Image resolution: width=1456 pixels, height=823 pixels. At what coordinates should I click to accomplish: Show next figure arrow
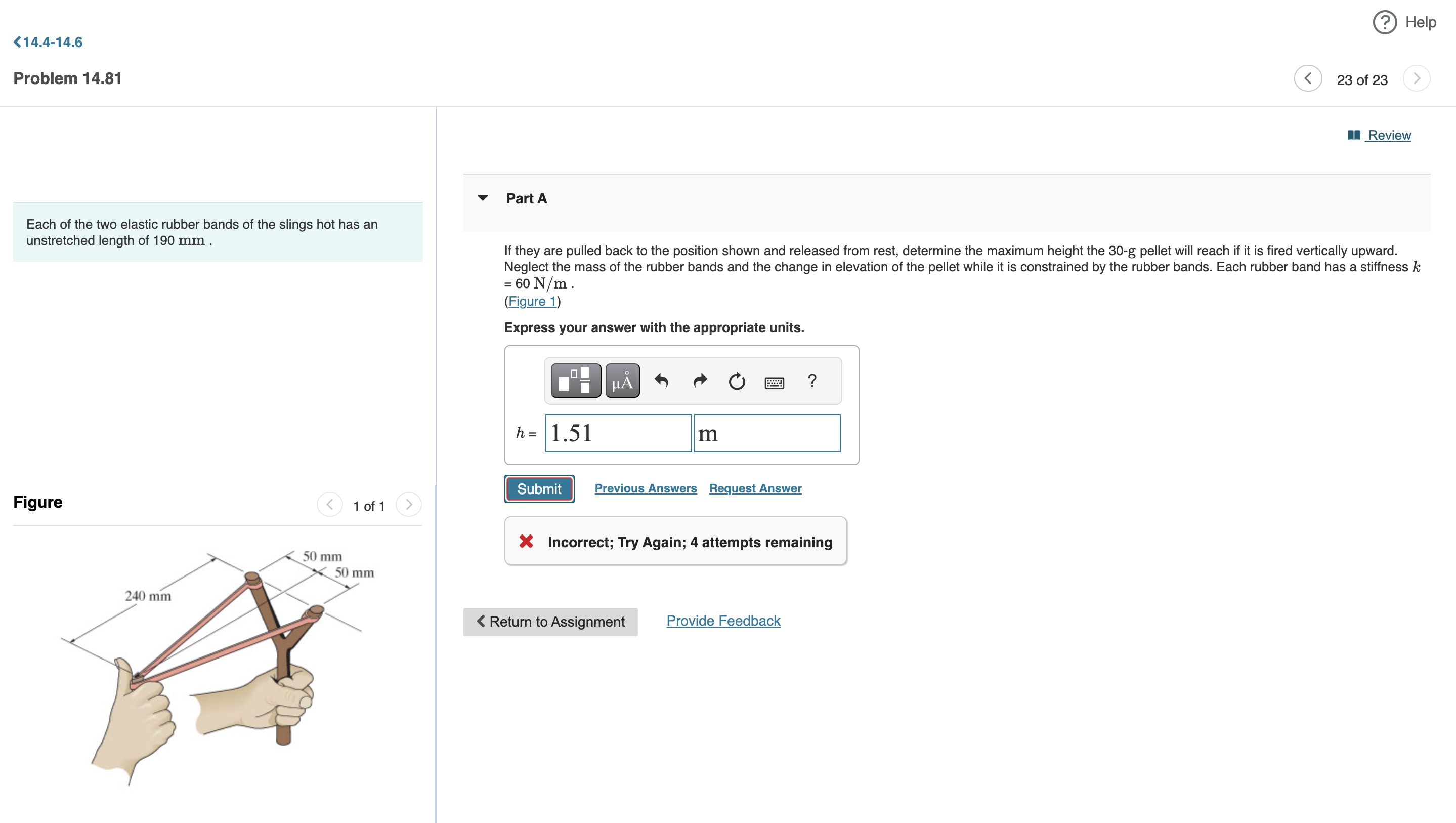coord(409,504)
